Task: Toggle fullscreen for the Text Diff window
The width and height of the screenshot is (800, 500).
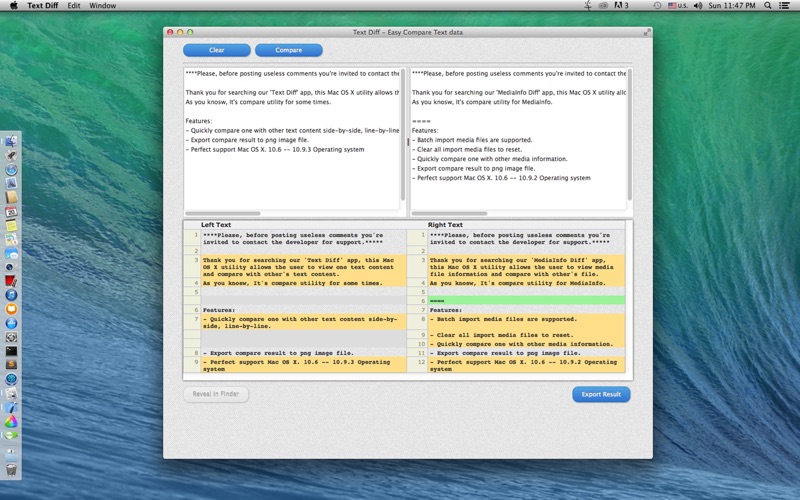Action: click(x=647, y=32)
